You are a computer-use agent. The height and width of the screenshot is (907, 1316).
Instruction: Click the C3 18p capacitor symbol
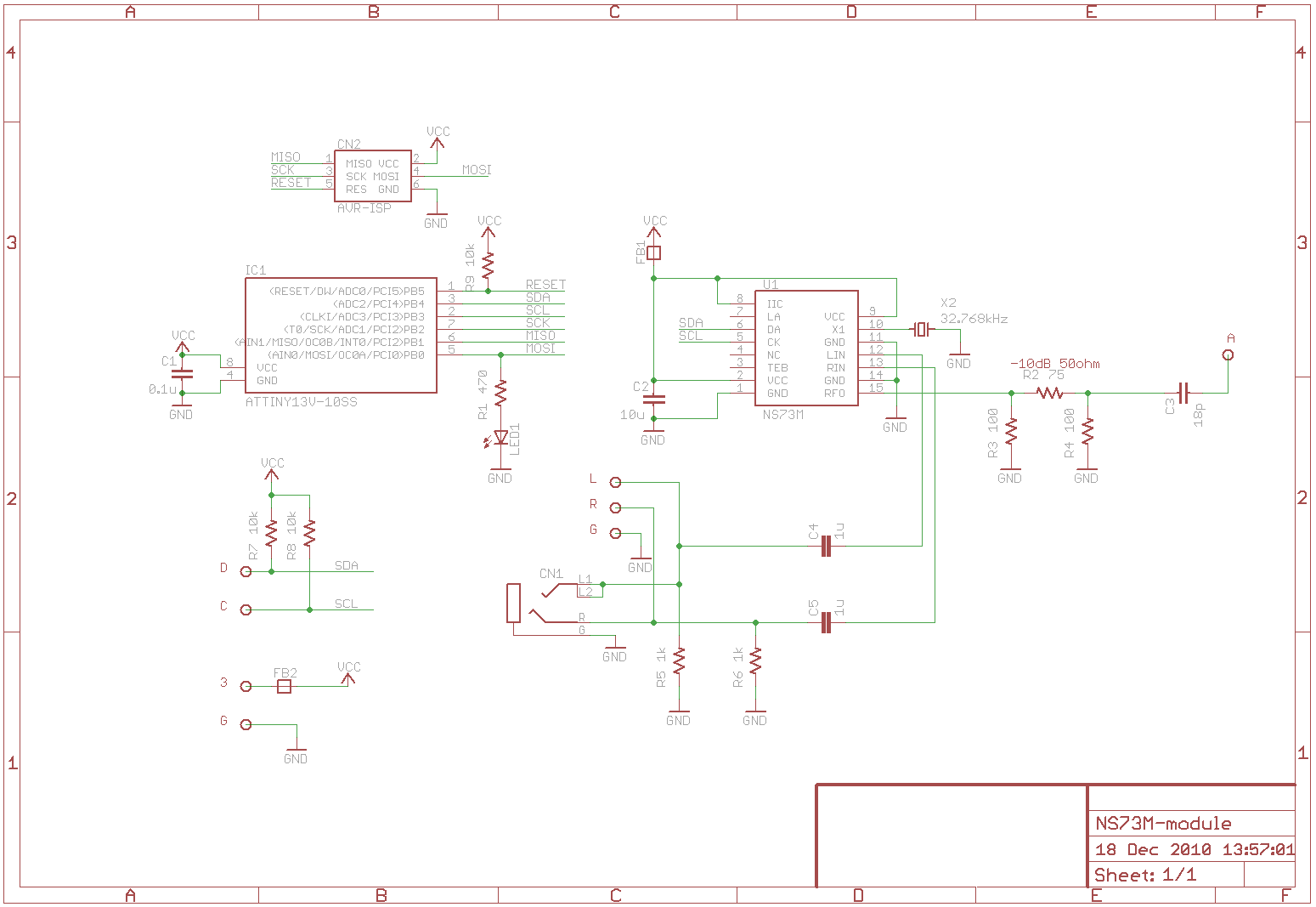pyautogui.click(x=1183, y=393)
